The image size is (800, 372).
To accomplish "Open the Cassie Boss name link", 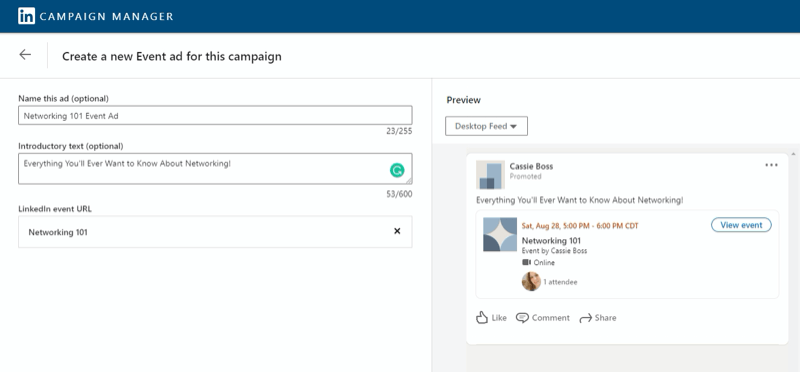I will pyautogui.click(x=531, y=166).
